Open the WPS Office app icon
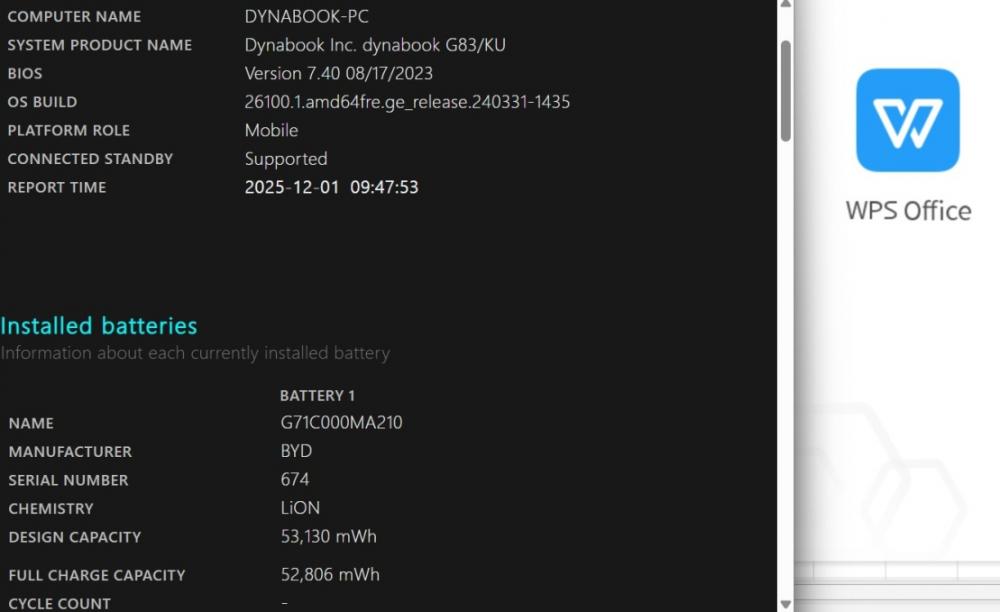1000x612 pixels. point(908,120)
